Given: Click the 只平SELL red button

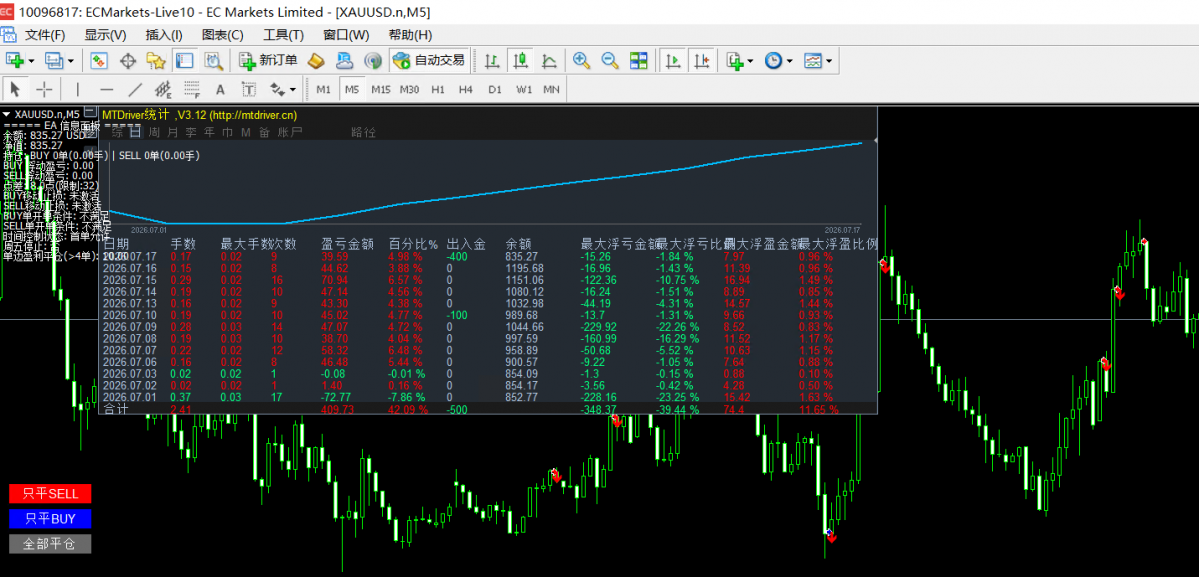Looking at the screenshot, I should pos(50,494).
